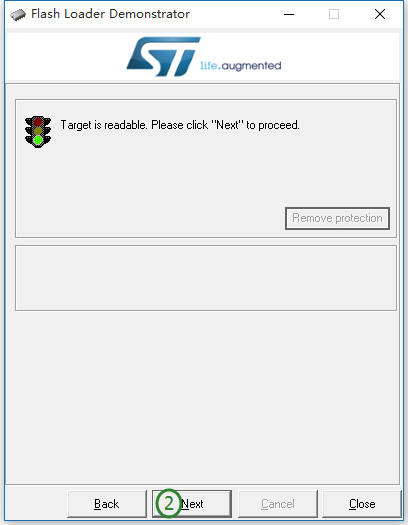Click the yellow light of traffic signal

38,131
